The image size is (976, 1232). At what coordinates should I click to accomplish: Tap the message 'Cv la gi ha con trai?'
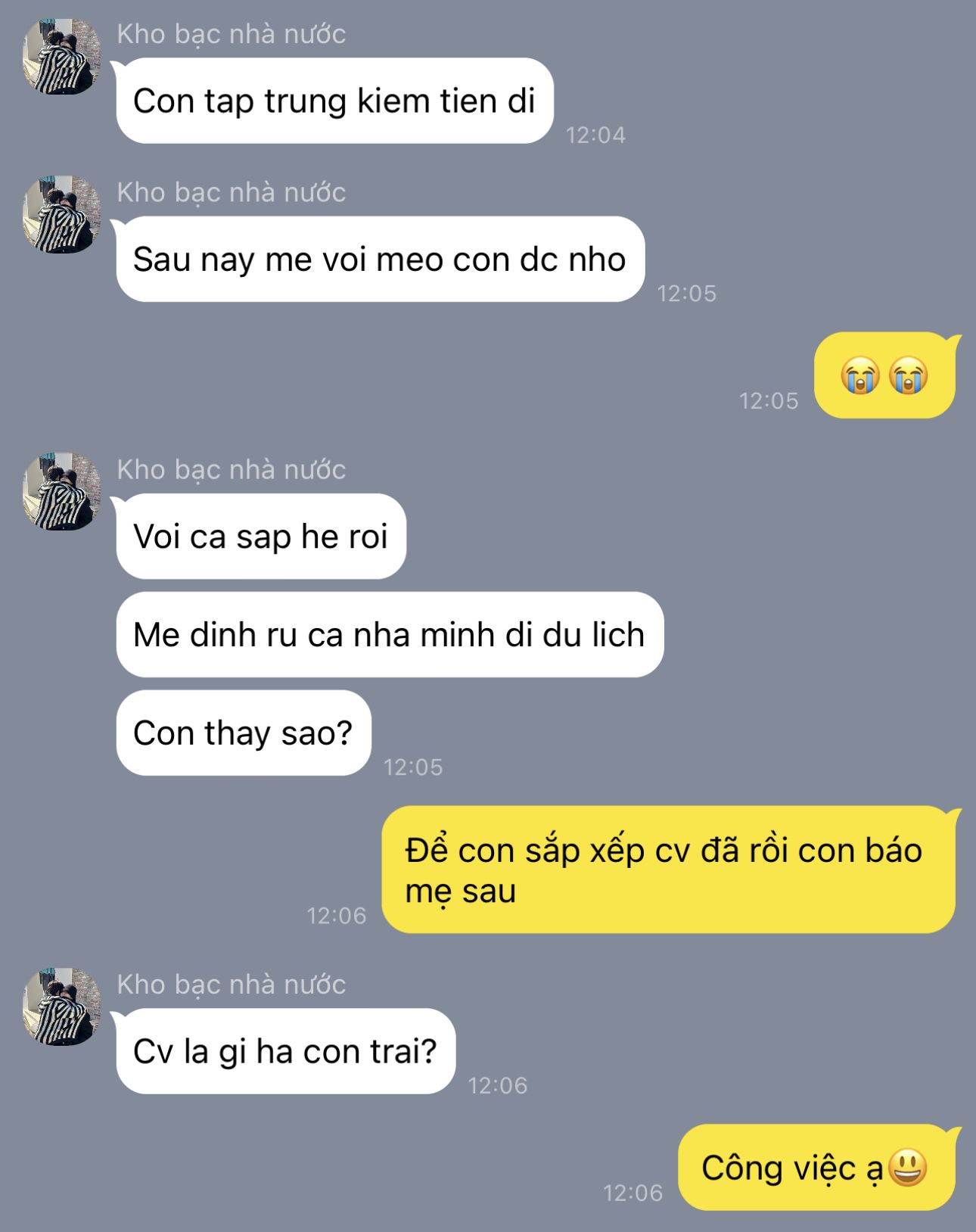pos(286,1051)
